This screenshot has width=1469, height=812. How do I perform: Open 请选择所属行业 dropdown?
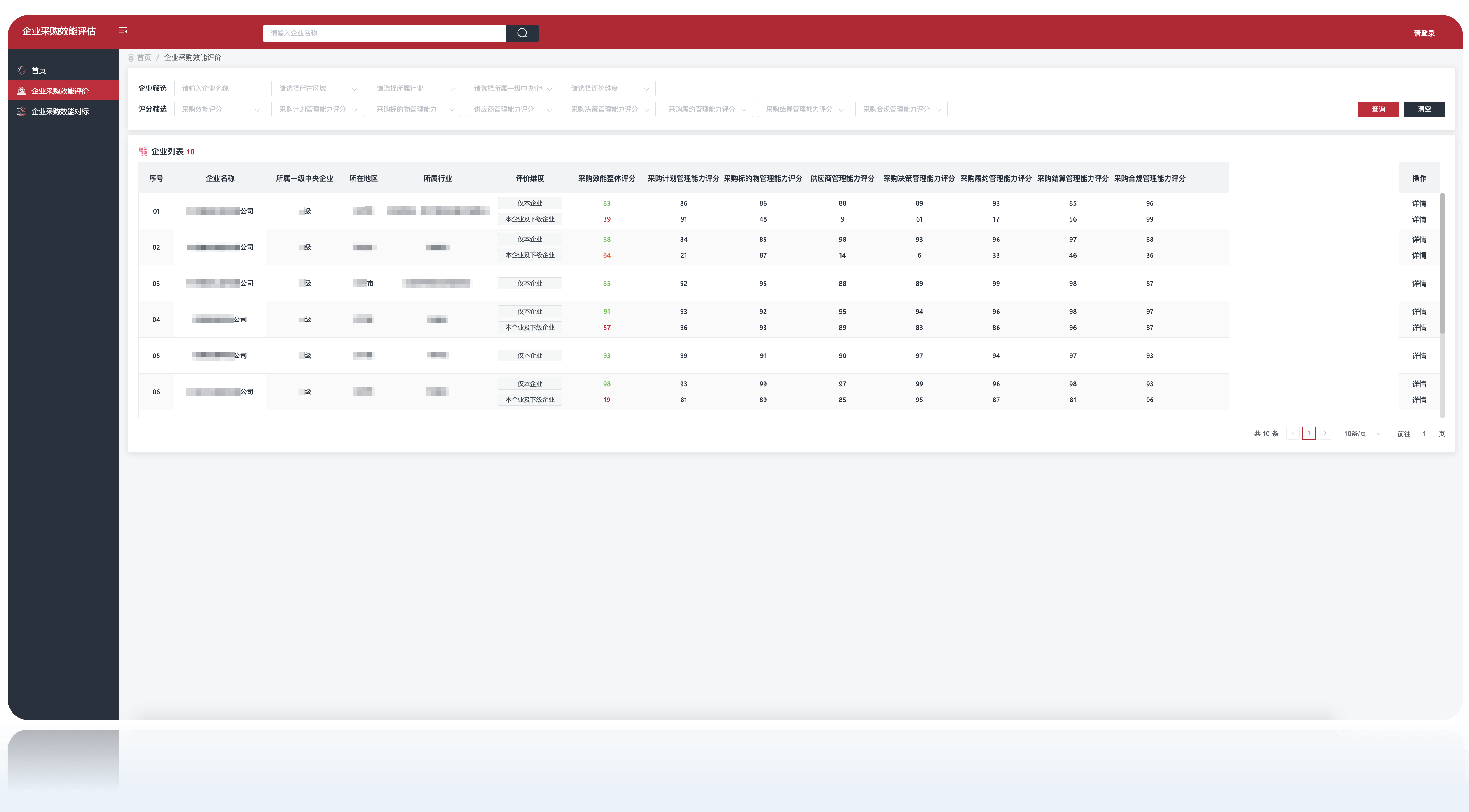415,88
